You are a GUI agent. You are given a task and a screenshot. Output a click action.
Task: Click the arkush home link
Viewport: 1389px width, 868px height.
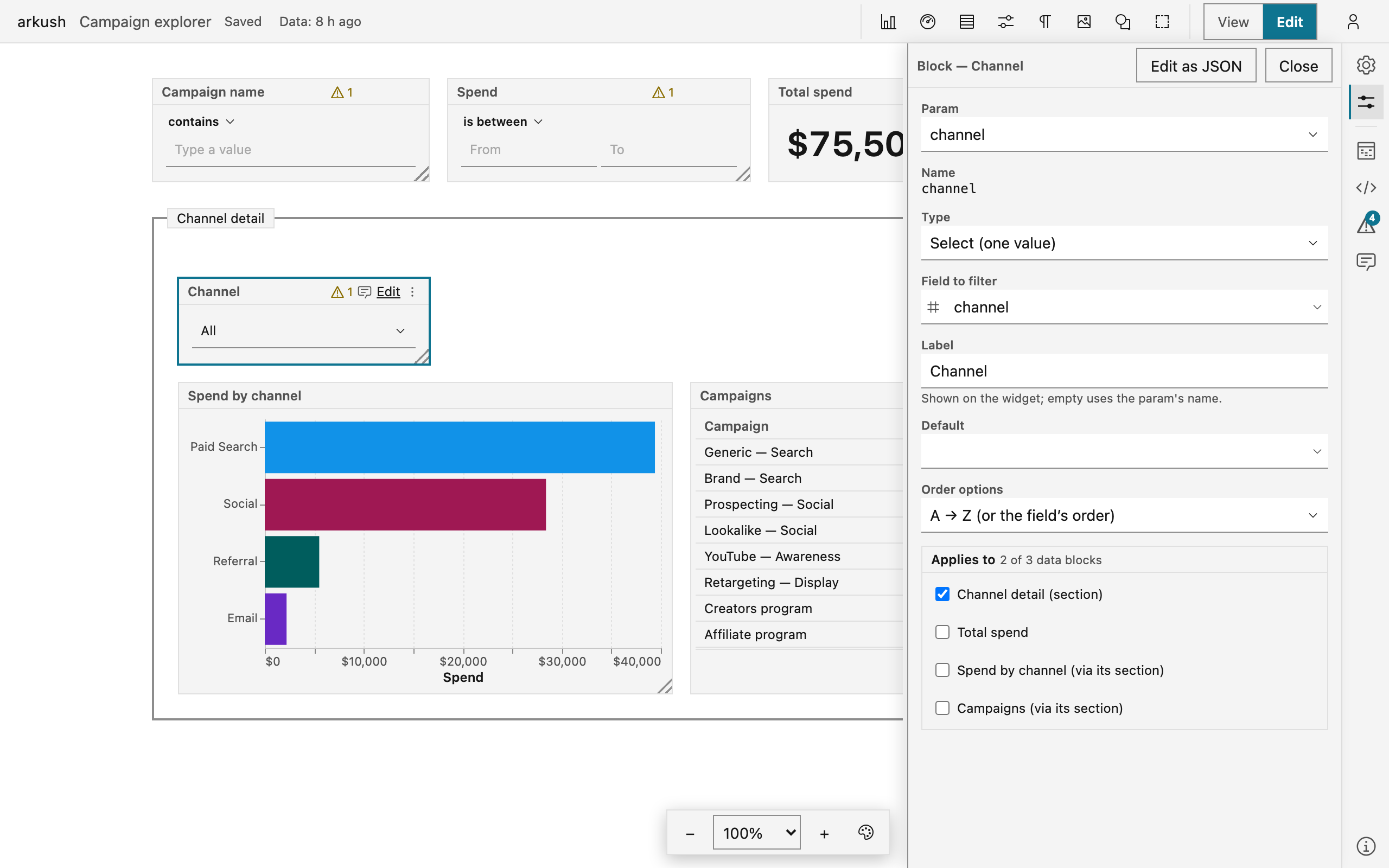click(41, 22)
